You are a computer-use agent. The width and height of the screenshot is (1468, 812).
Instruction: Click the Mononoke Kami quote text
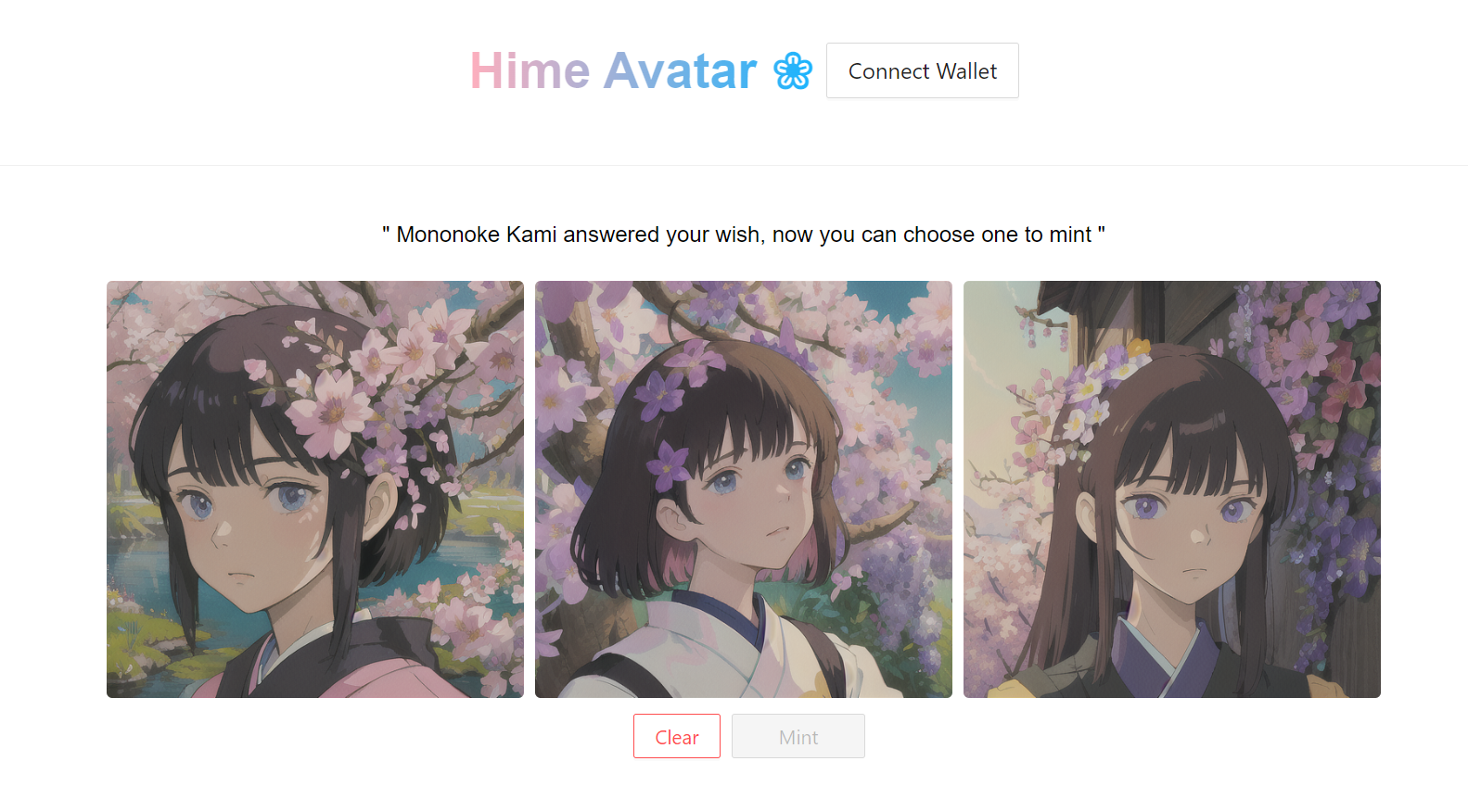[x=744, y=235]
